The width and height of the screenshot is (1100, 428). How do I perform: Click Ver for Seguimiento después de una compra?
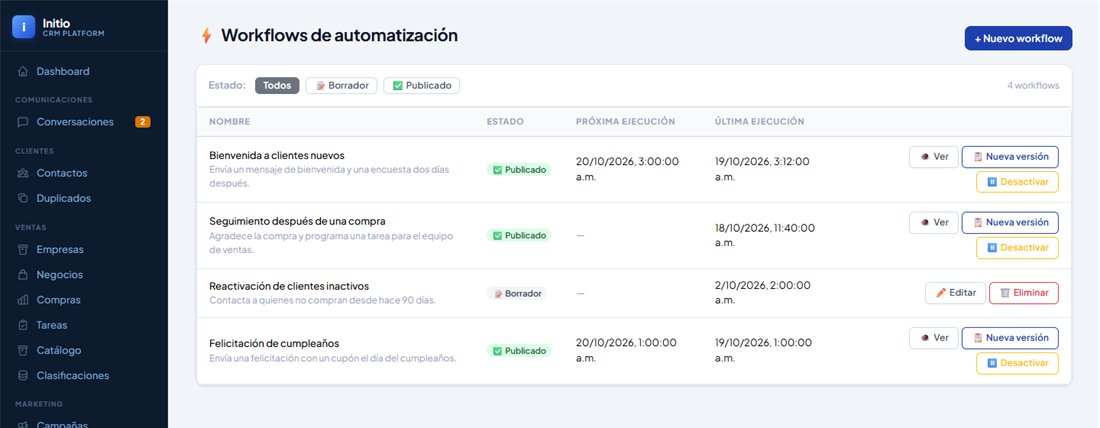tap(934, 223)
